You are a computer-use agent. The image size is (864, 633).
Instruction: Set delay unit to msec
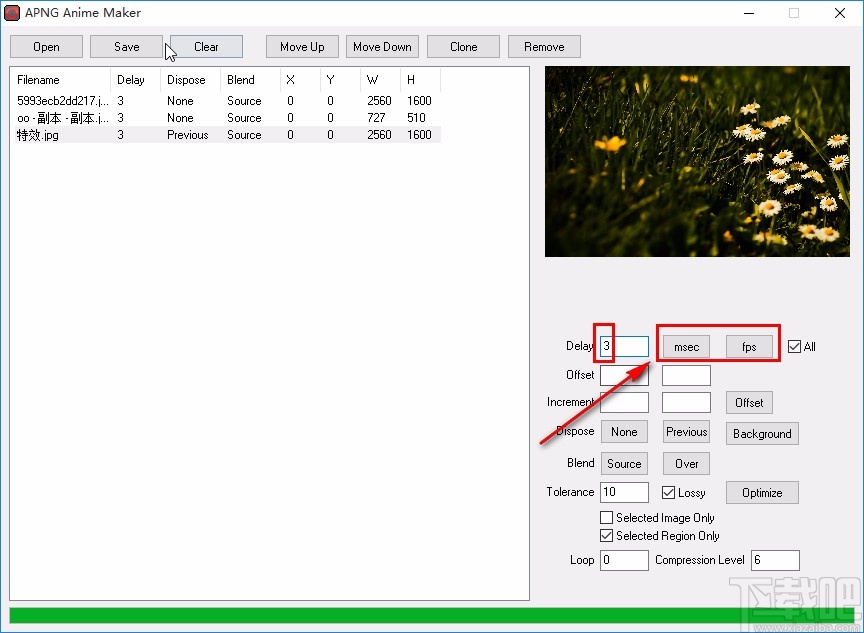686,347
